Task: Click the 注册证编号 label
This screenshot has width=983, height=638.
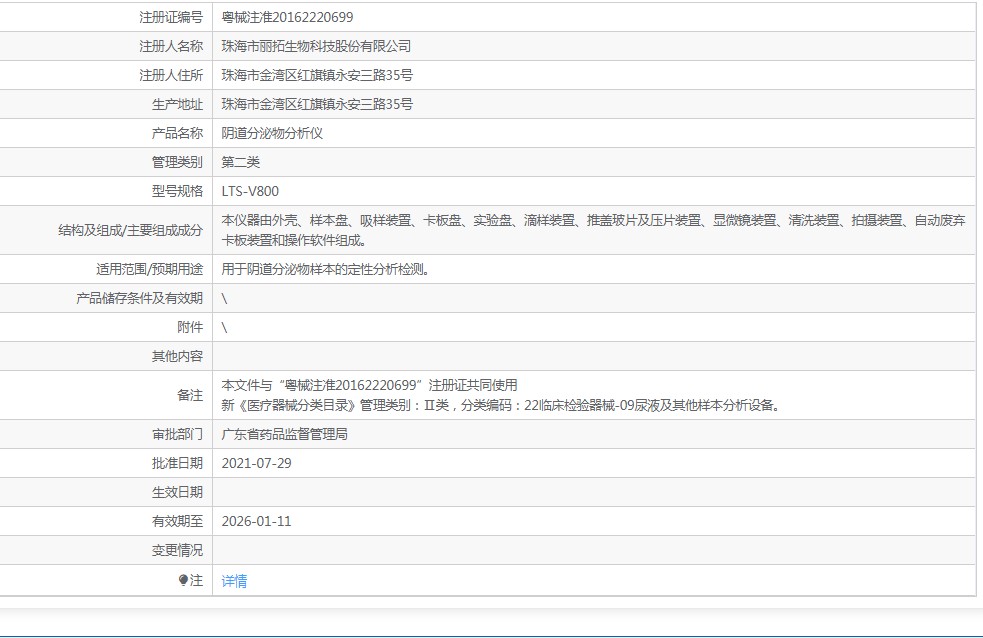Action: (x=171, y=18)
